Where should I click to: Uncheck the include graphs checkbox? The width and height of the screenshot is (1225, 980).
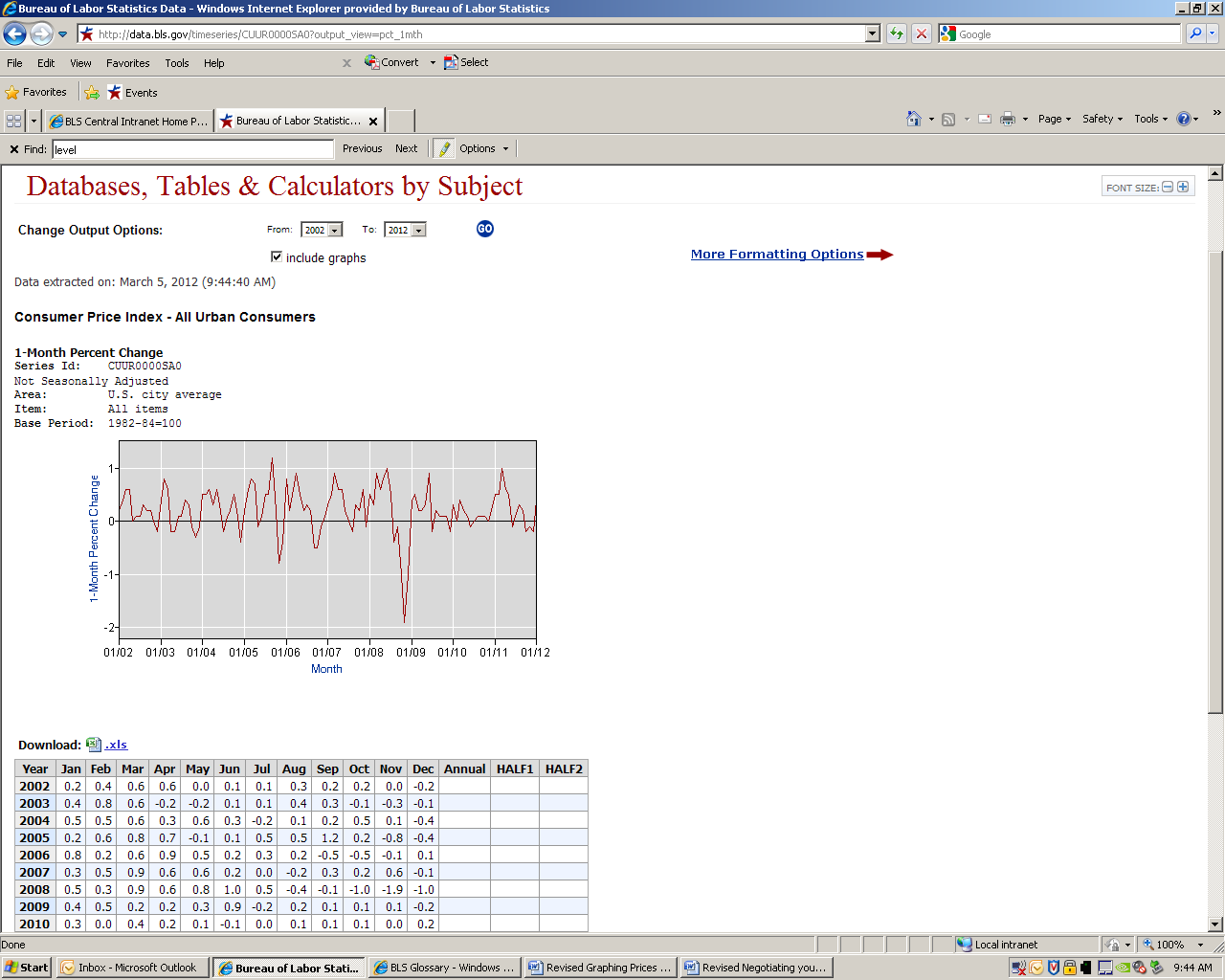[x=277, y=256]
